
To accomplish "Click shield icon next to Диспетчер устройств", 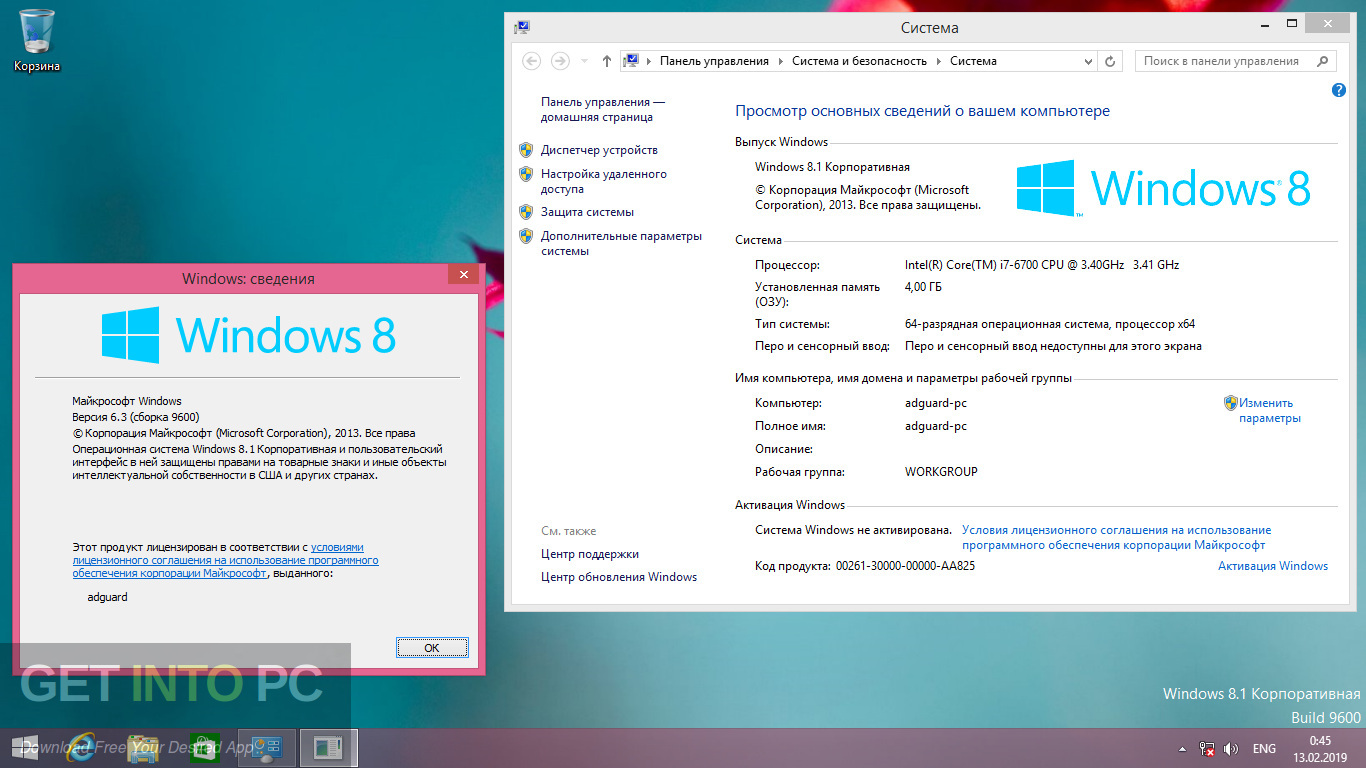I will 526,150.
